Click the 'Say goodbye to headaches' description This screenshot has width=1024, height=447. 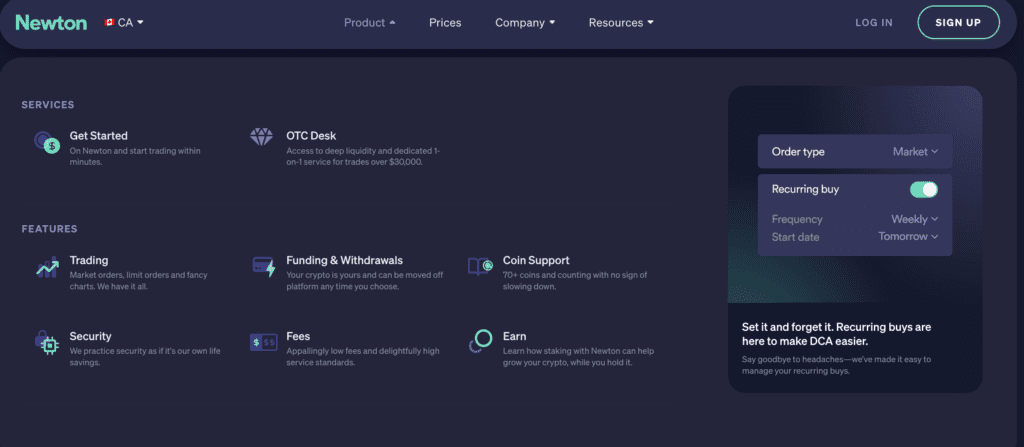click(837, 365)
